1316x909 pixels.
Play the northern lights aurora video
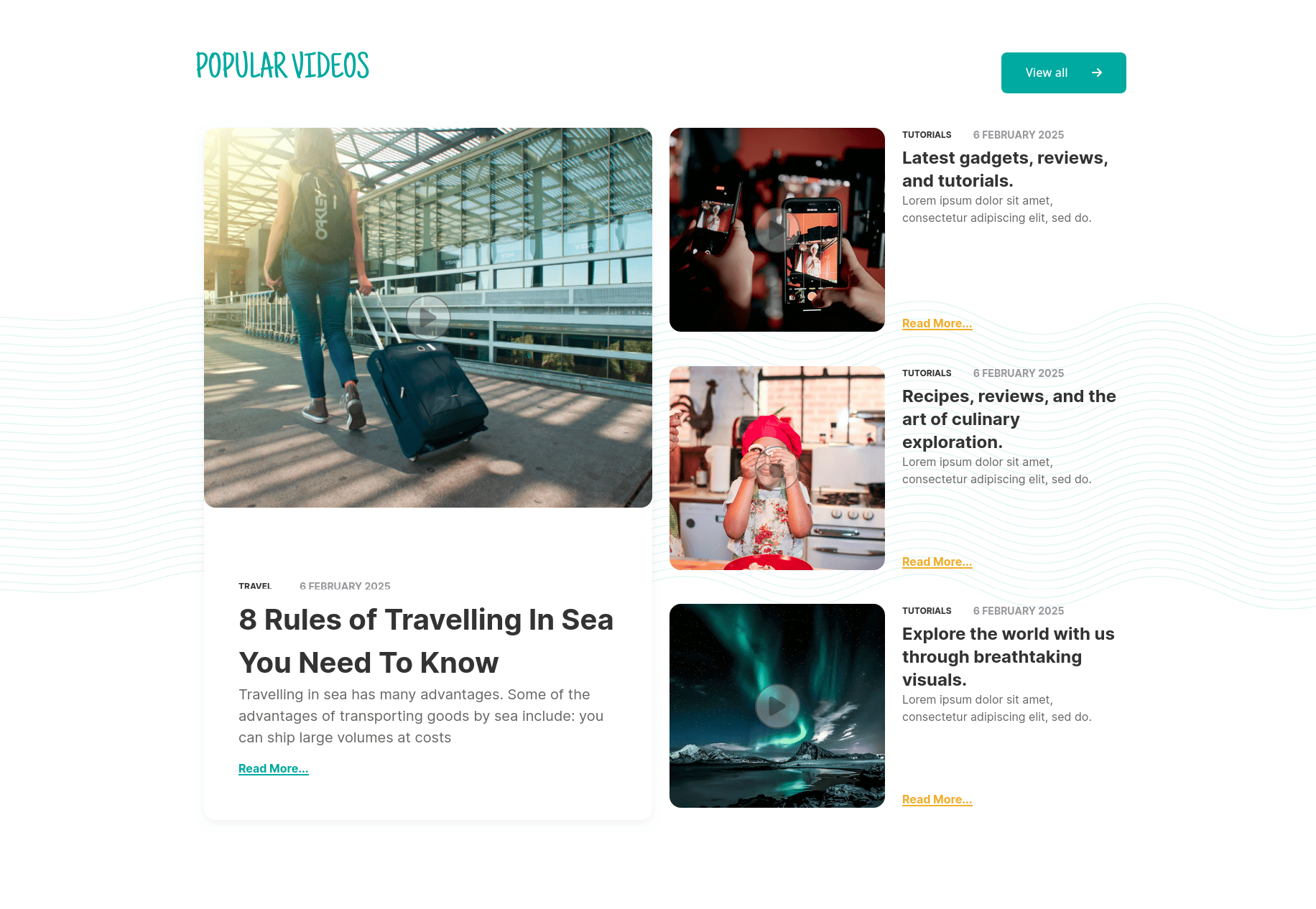[777, 706]
